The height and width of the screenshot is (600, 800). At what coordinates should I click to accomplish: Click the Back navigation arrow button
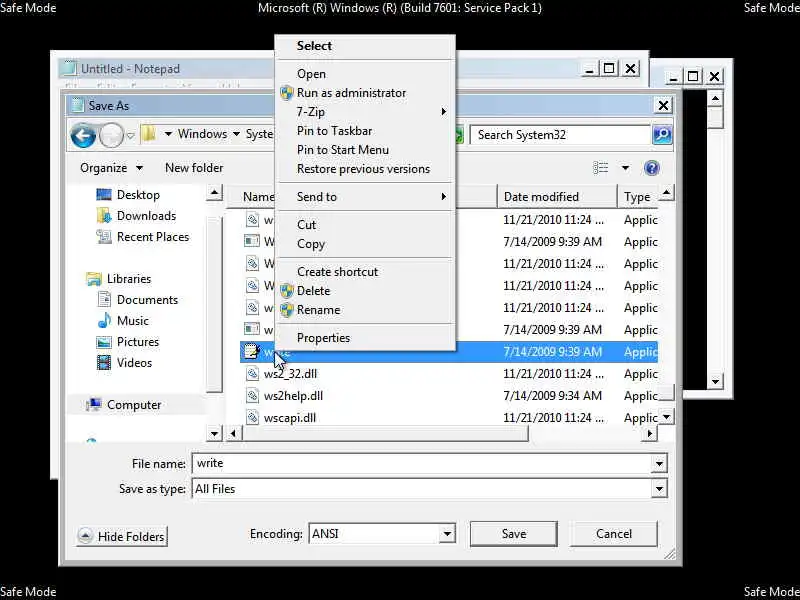point(83,135)
